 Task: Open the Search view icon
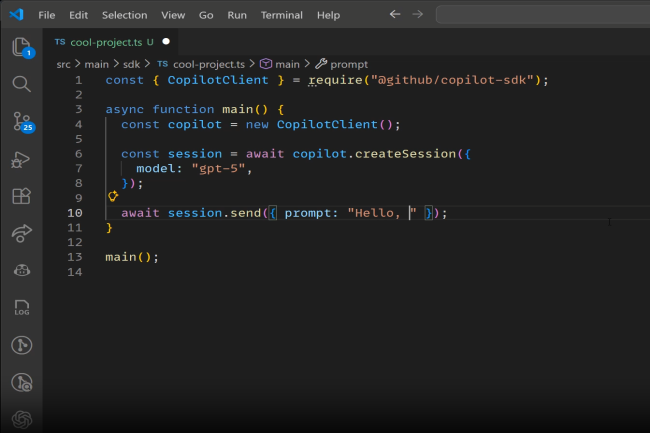point(21,84)
